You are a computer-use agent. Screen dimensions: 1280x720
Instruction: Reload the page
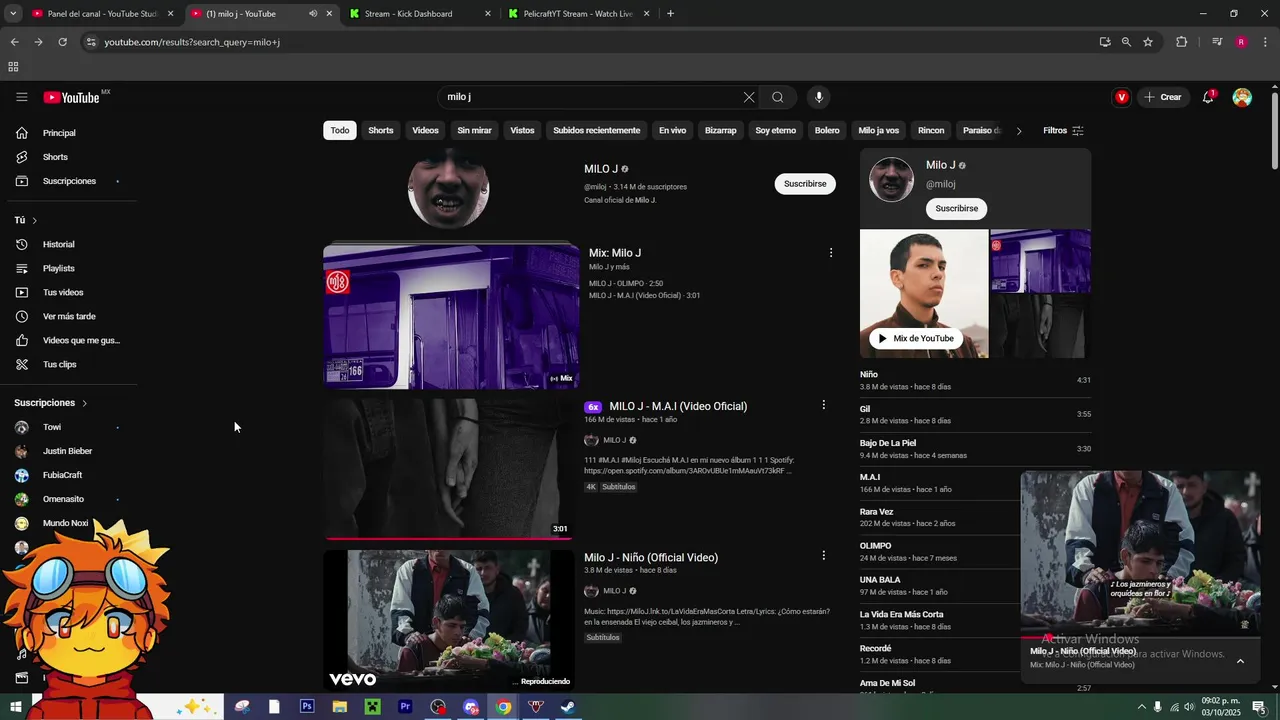[62, 42]
